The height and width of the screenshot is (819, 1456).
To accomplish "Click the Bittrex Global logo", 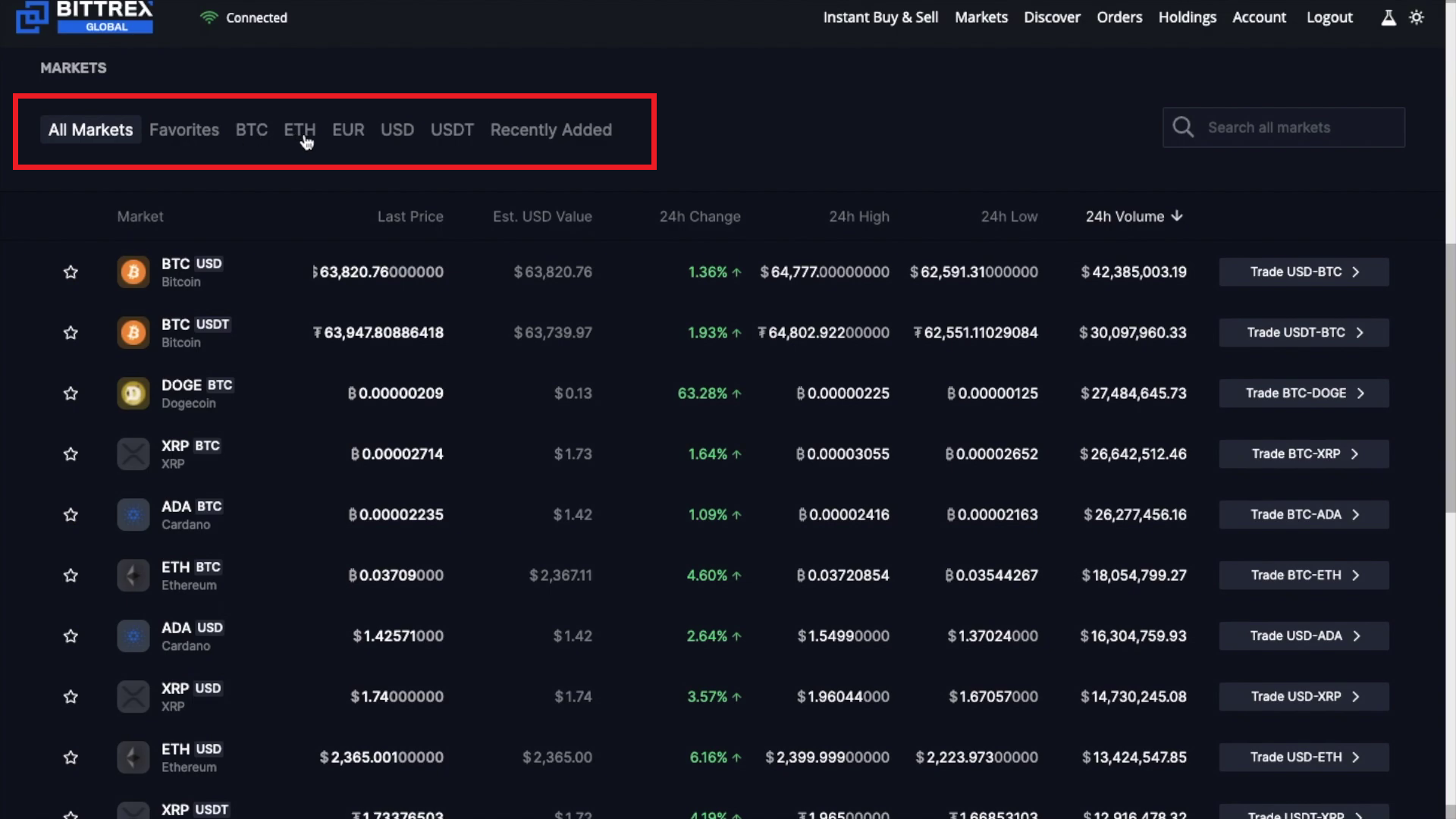I will click(x=84, y=17).
